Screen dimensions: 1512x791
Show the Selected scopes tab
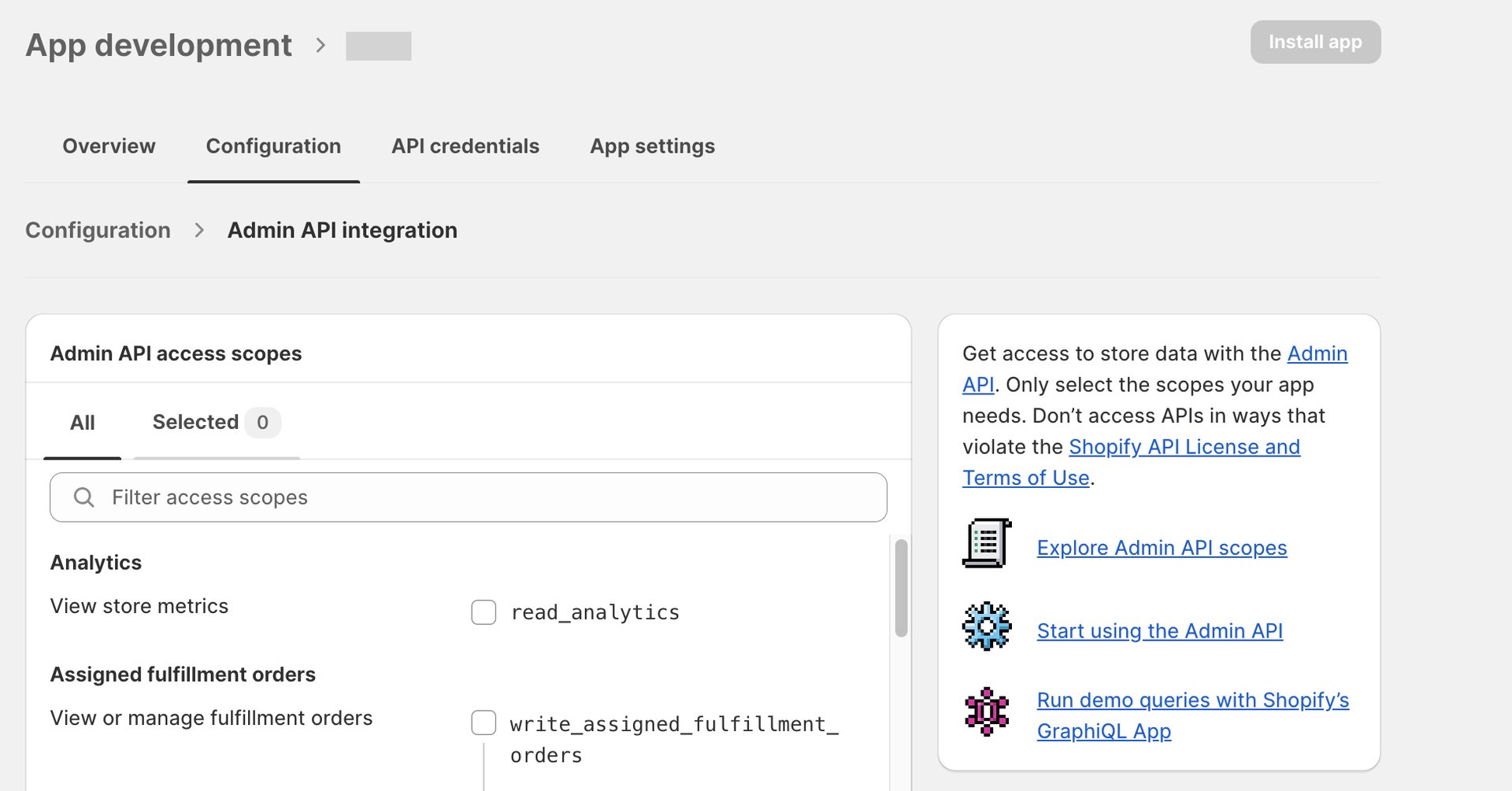(217, 423)
